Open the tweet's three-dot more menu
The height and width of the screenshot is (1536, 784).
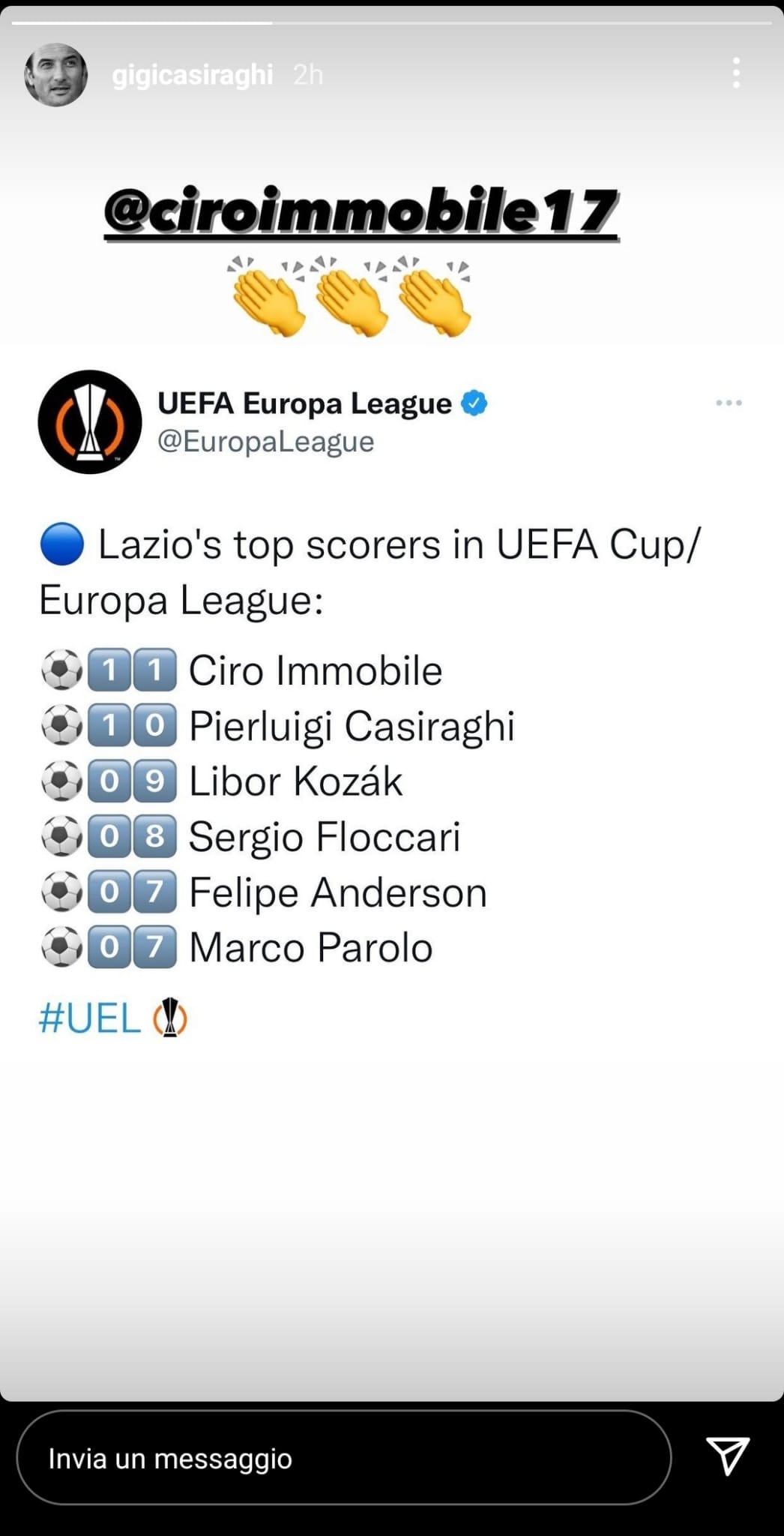coord(729,403)
